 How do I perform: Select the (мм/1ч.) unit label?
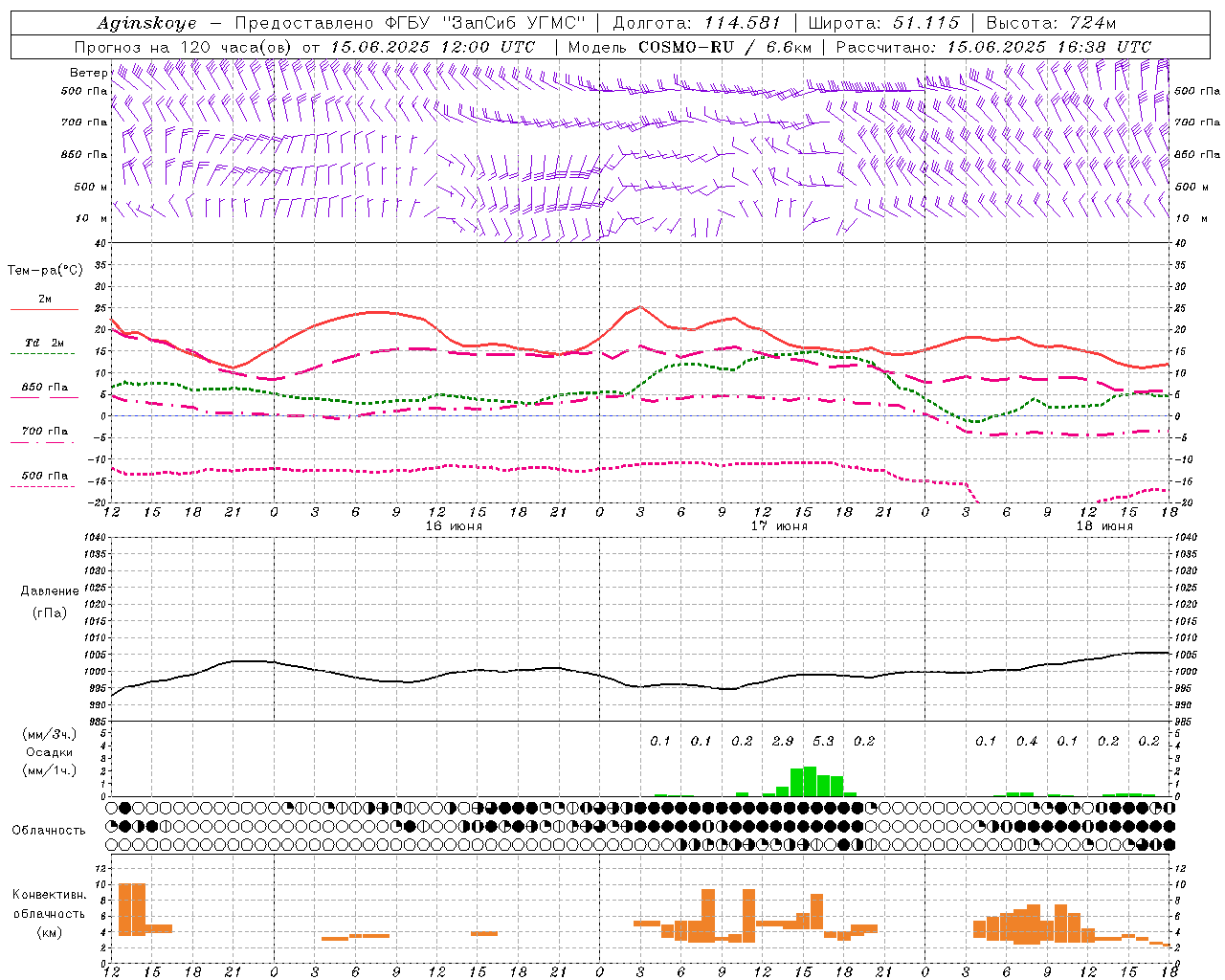pyautogui.click(x=49, y=770)
